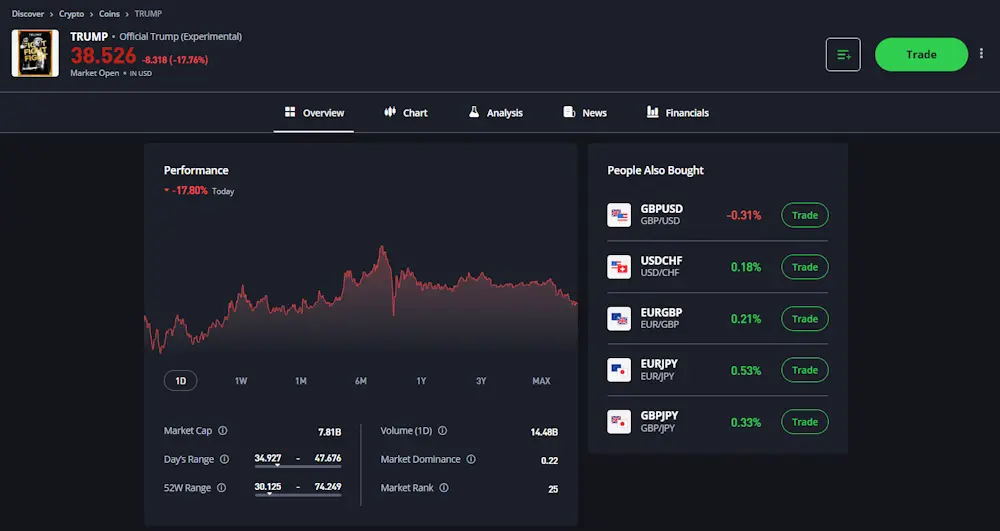Screen dimensions: 1000x531
Task: Open the Financials tab
Action: click(677, 113)
